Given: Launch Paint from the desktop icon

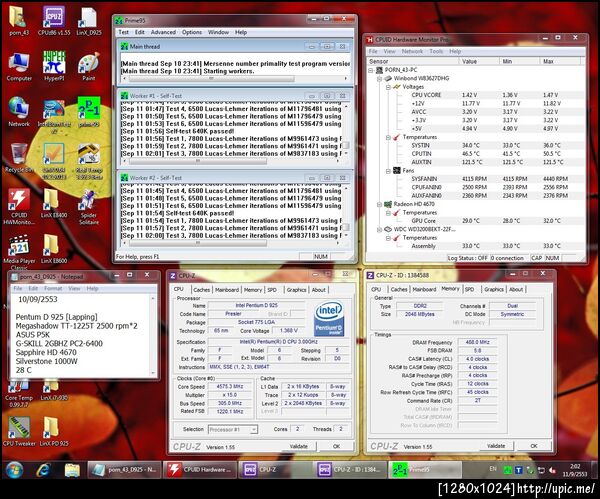Looking at the screenshot, I should (x=88, y=67).
